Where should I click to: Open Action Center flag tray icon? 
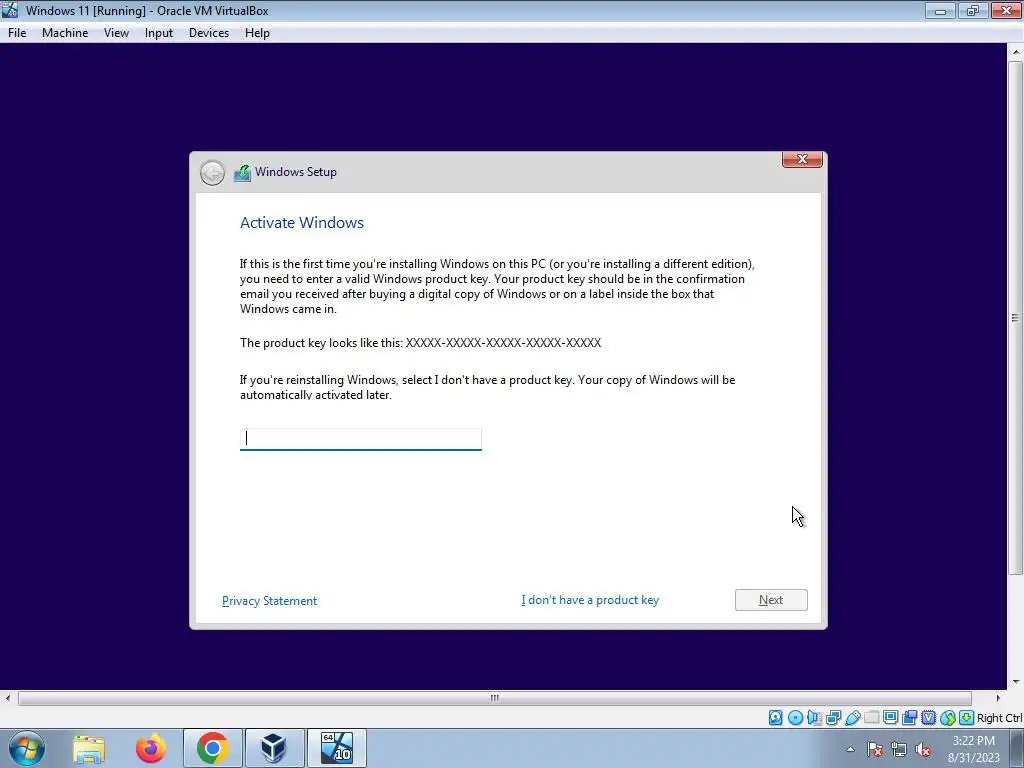pyautogui.click(x=875, y=749)
